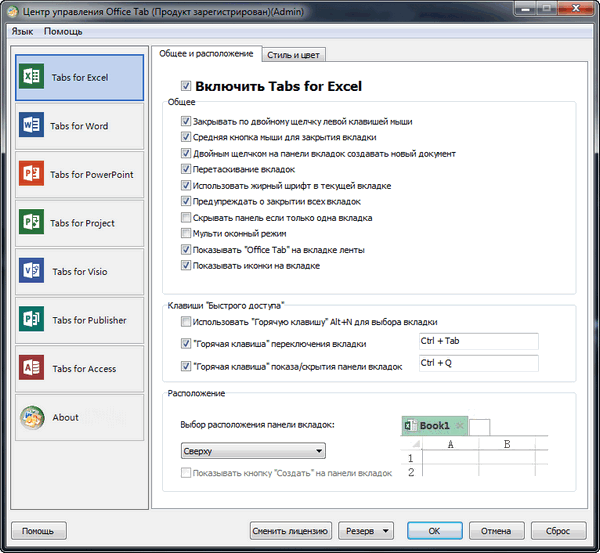600x553 pixels.
Task: Toggle Показывать иконки на вкладке
Action: tap(186, 266)
